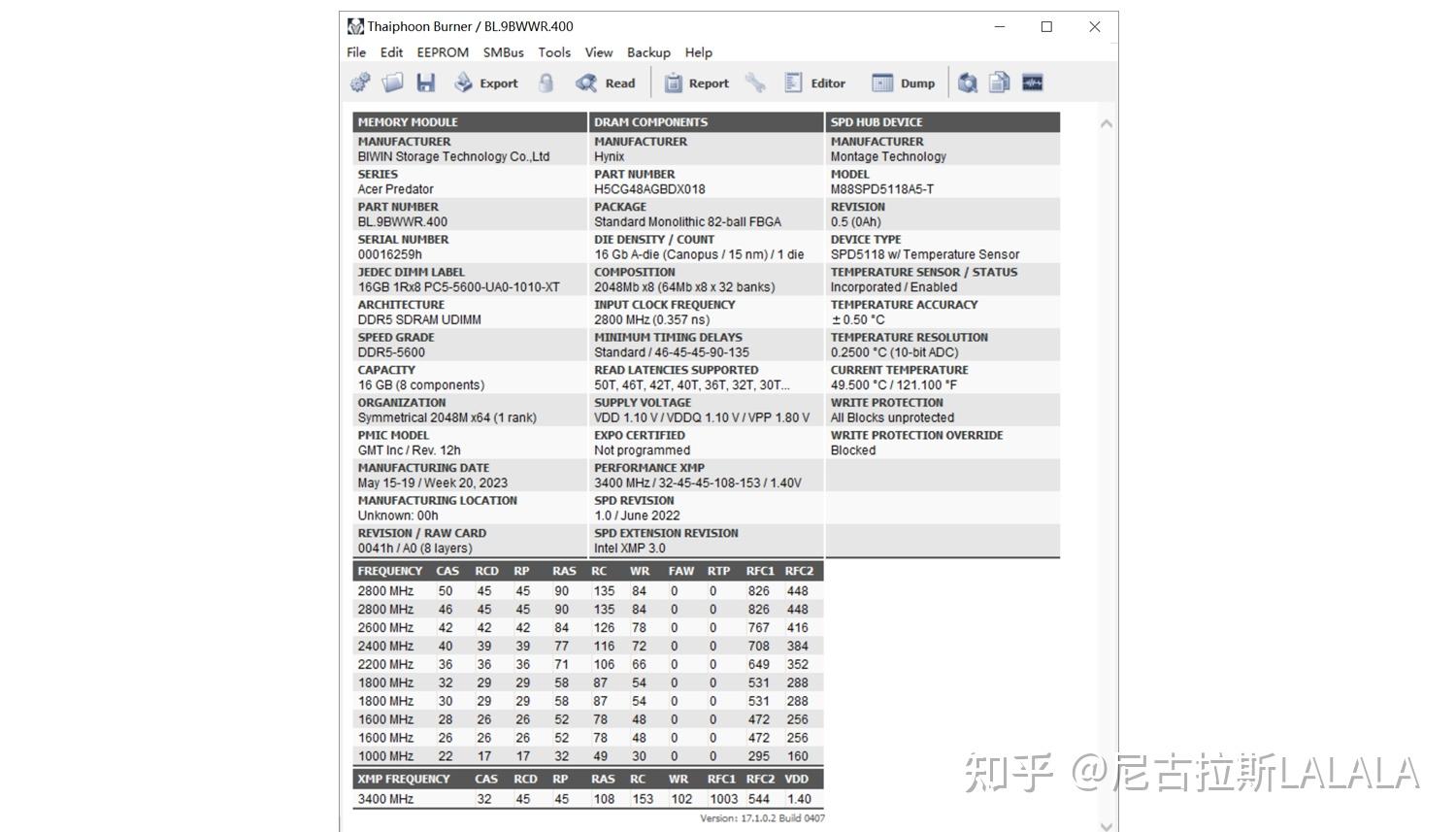The width and height of the screenshot is (1456, 832).
Task: Click organization value Symmetrical 2048M x64 (1 rank)
Action: pos(447,417)
